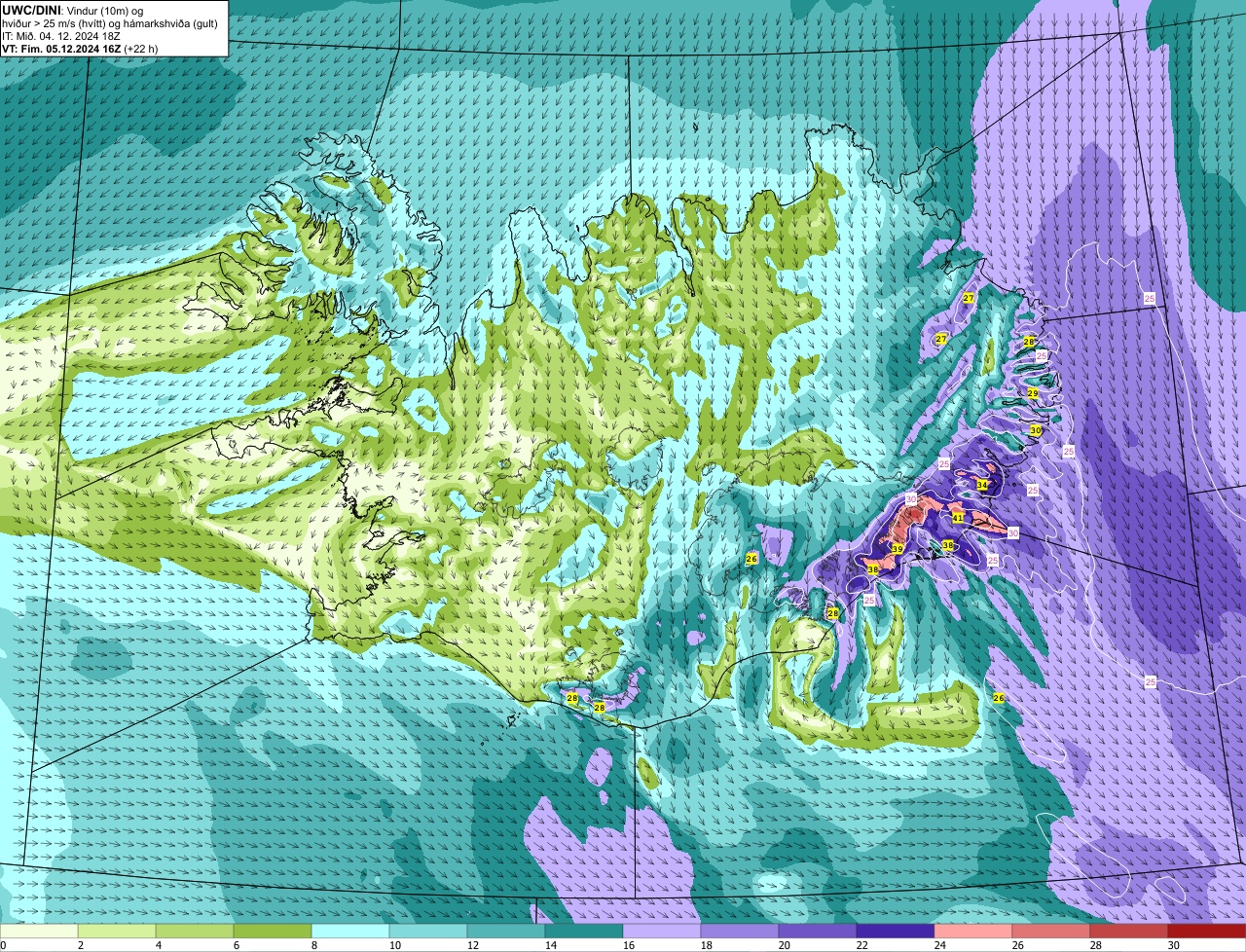Click the yellow 34 gust label

point(982,485)
